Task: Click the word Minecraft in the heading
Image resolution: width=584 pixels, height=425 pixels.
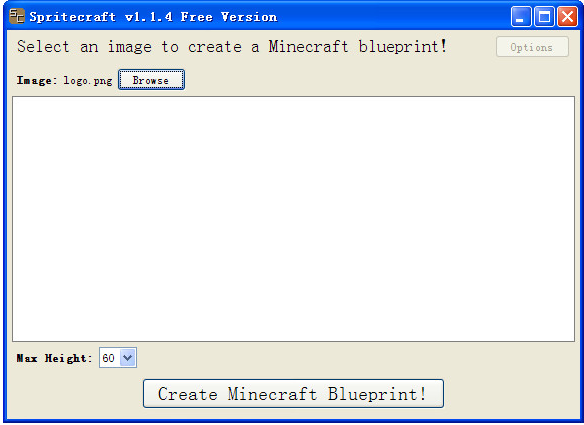Action: coord(308,47)
